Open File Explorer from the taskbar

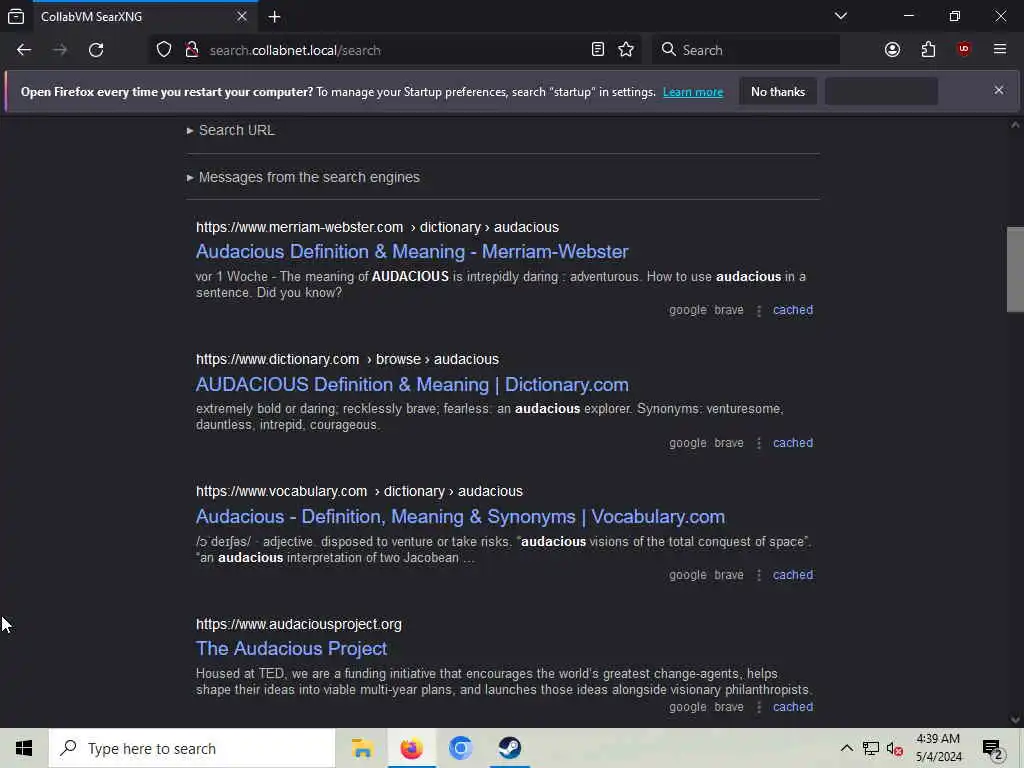click(362, 748)
